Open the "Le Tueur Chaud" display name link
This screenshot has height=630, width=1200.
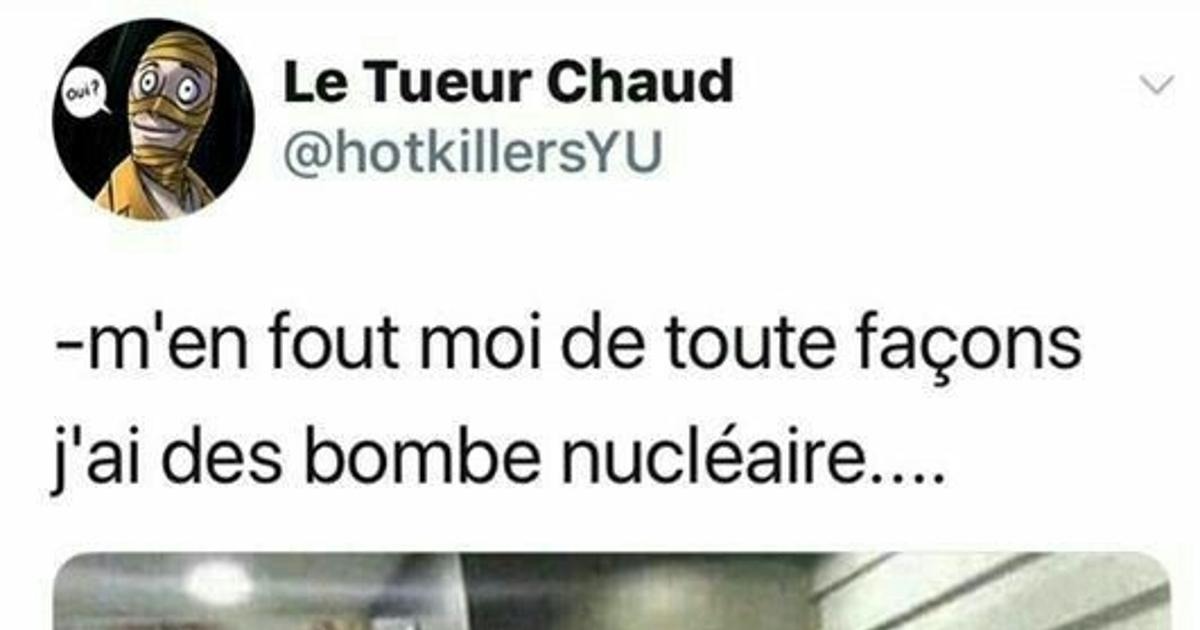508,83
